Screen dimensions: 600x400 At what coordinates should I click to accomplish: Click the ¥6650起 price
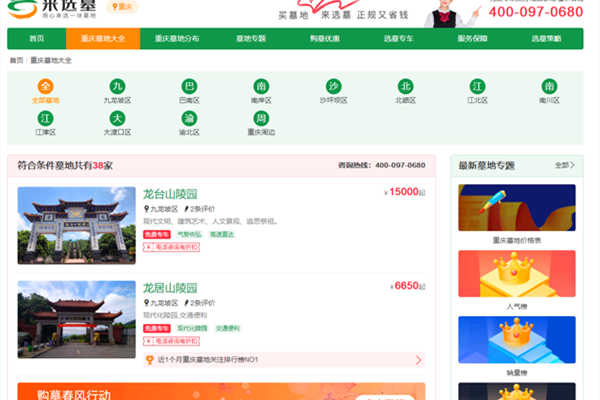(408, 286)
